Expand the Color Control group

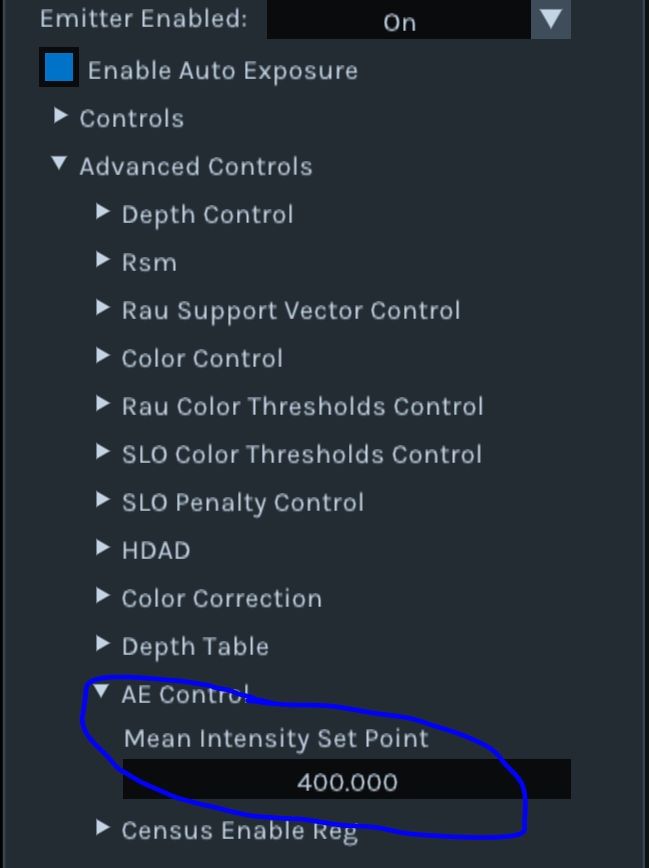point(102,357)
